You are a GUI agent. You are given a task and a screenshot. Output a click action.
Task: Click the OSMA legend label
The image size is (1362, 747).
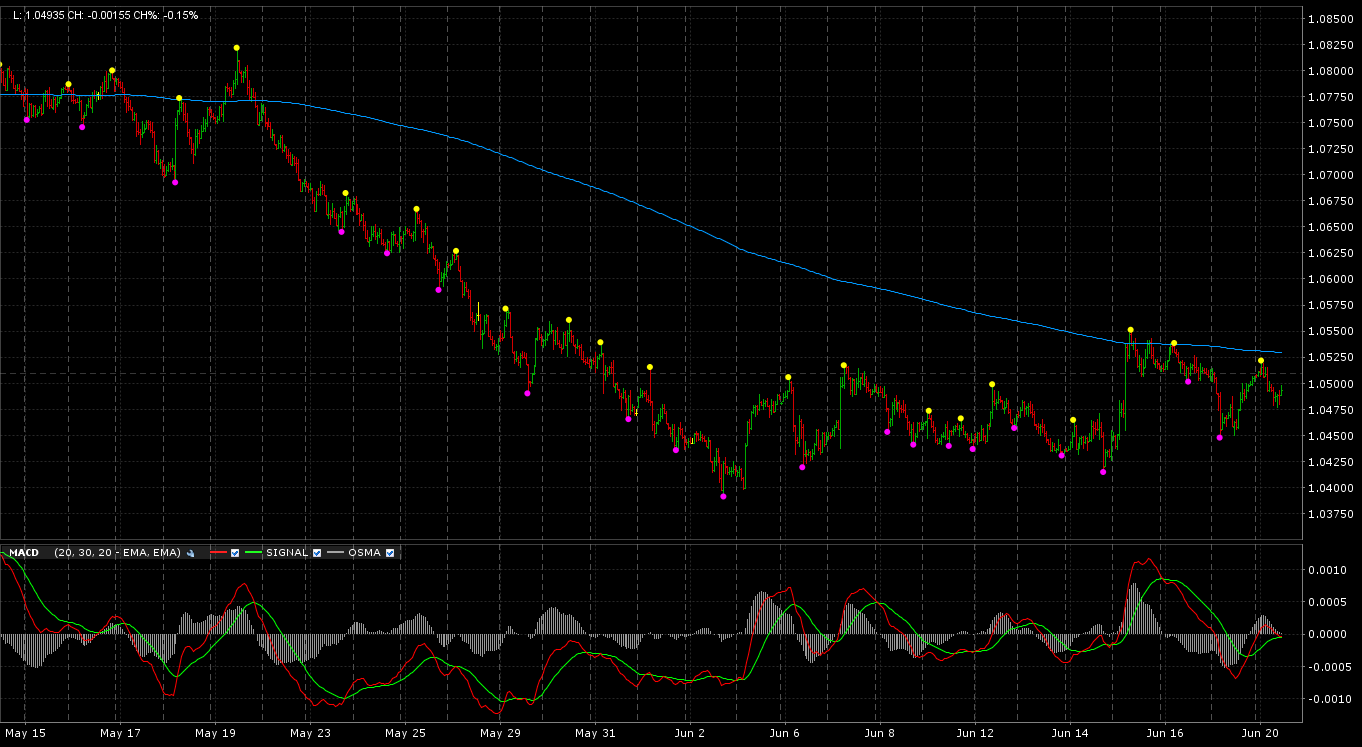click(x=364, y=553)
